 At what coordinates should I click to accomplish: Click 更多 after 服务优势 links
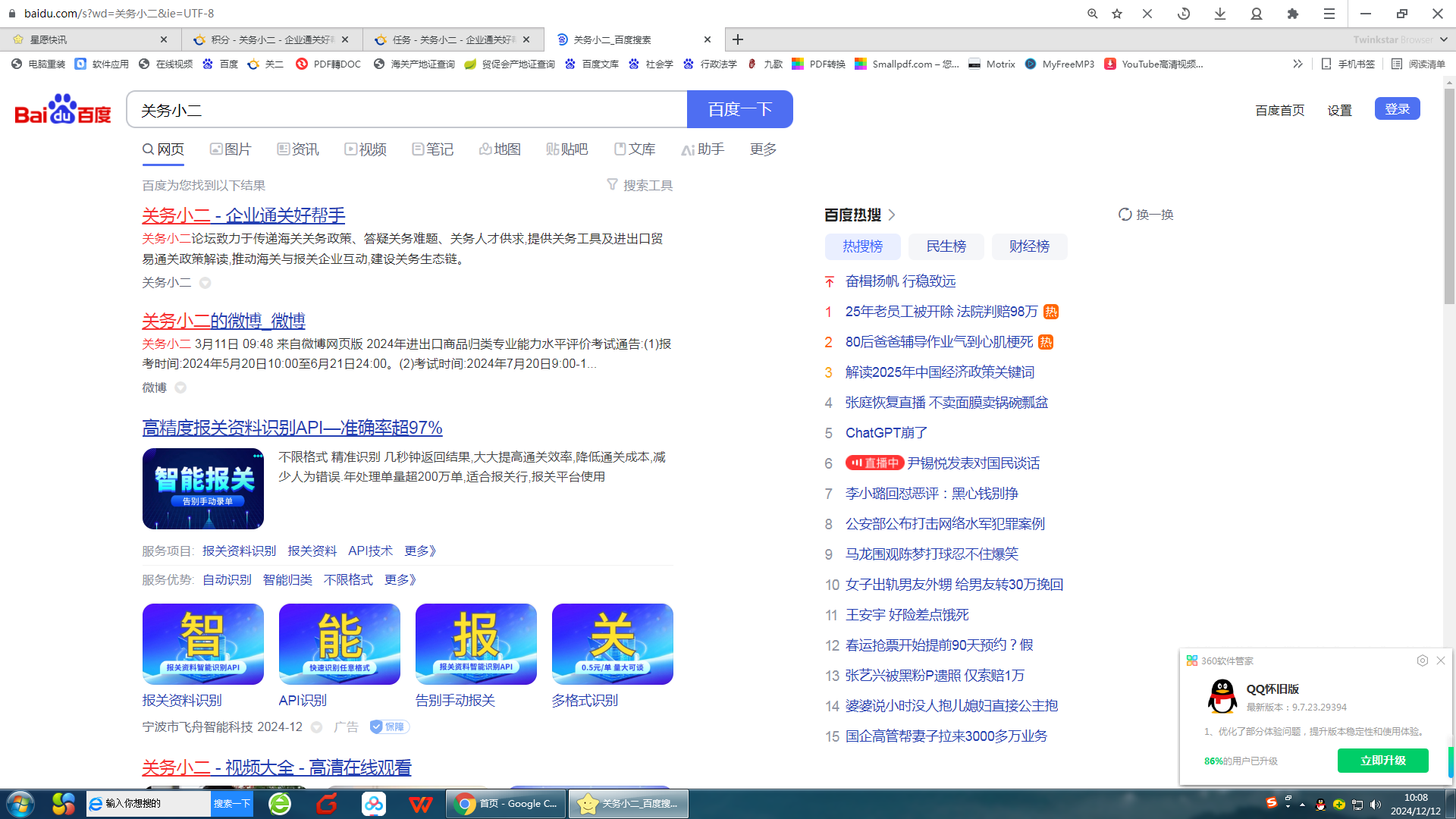coord(400,580)
